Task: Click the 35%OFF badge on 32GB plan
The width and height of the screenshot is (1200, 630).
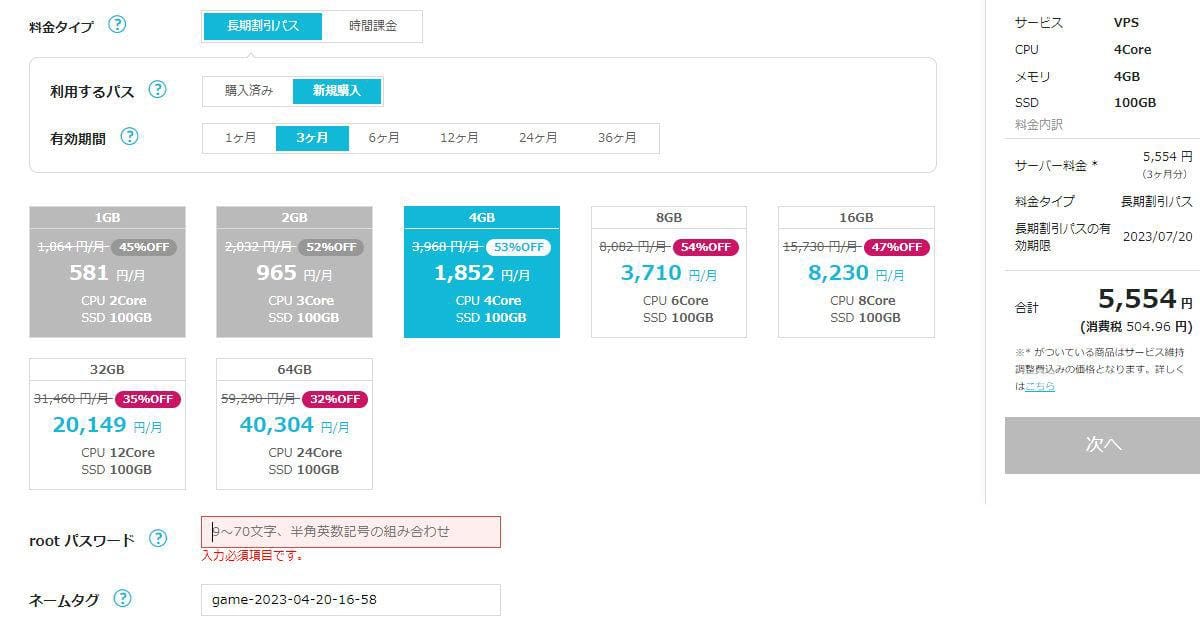Action: [147, 399]
